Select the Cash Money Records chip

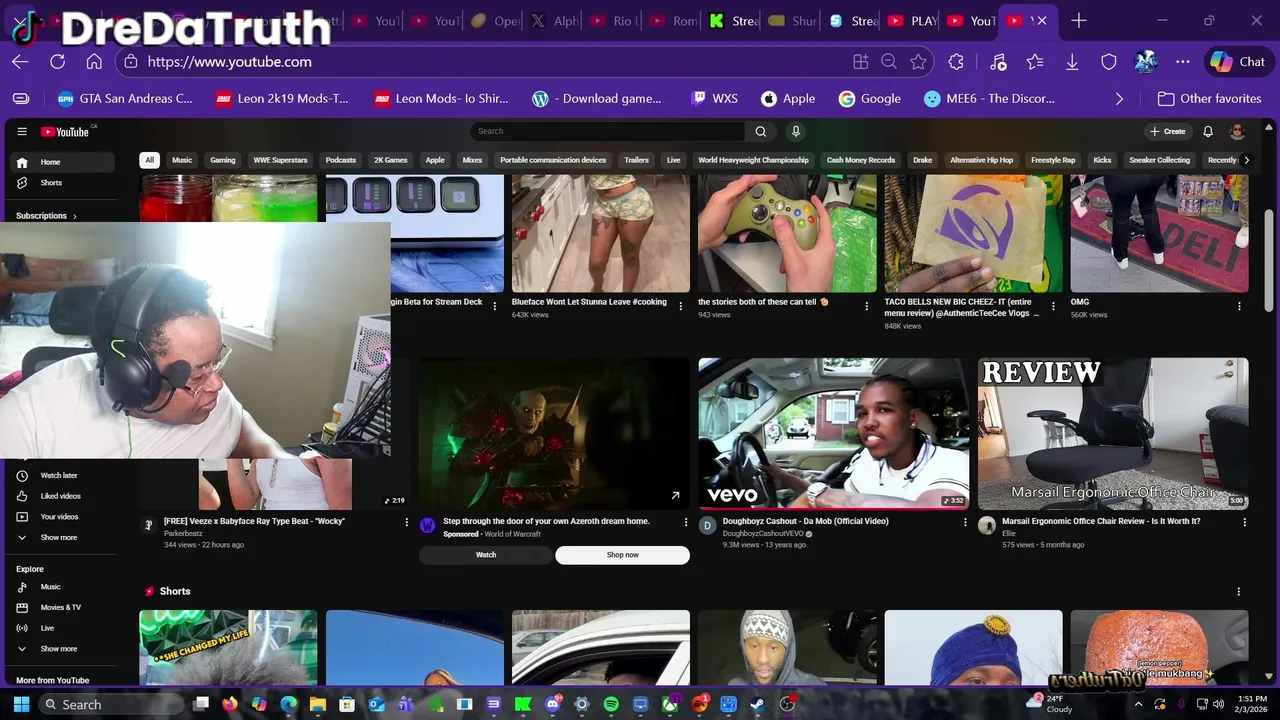tap(861, 160)
